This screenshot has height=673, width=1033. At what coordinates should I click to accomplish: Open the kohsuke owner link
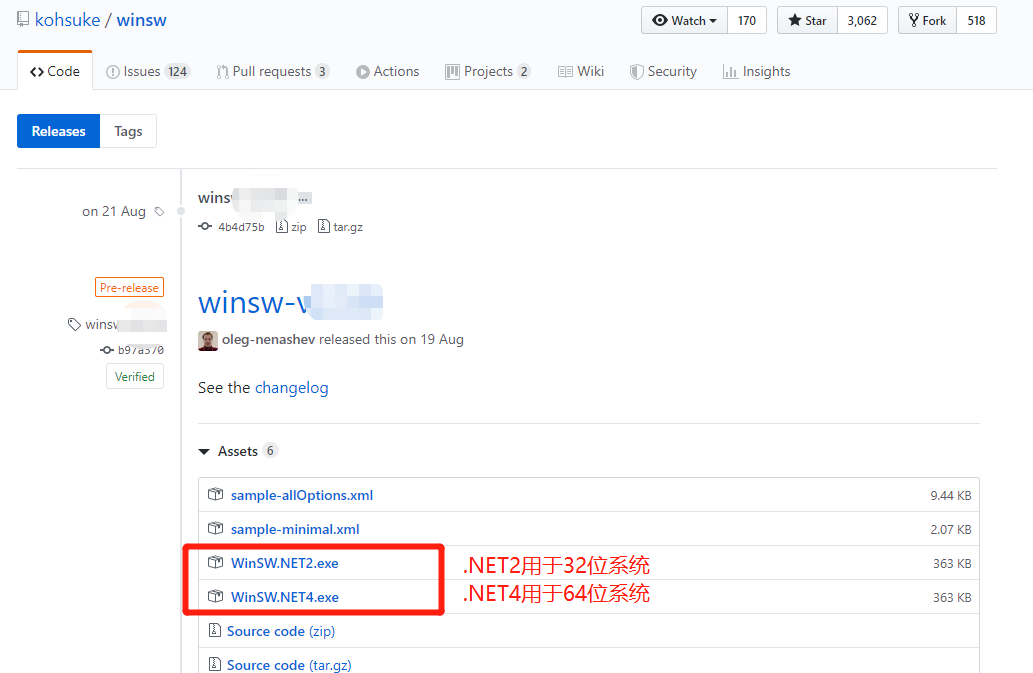click(x=67, y=20)
